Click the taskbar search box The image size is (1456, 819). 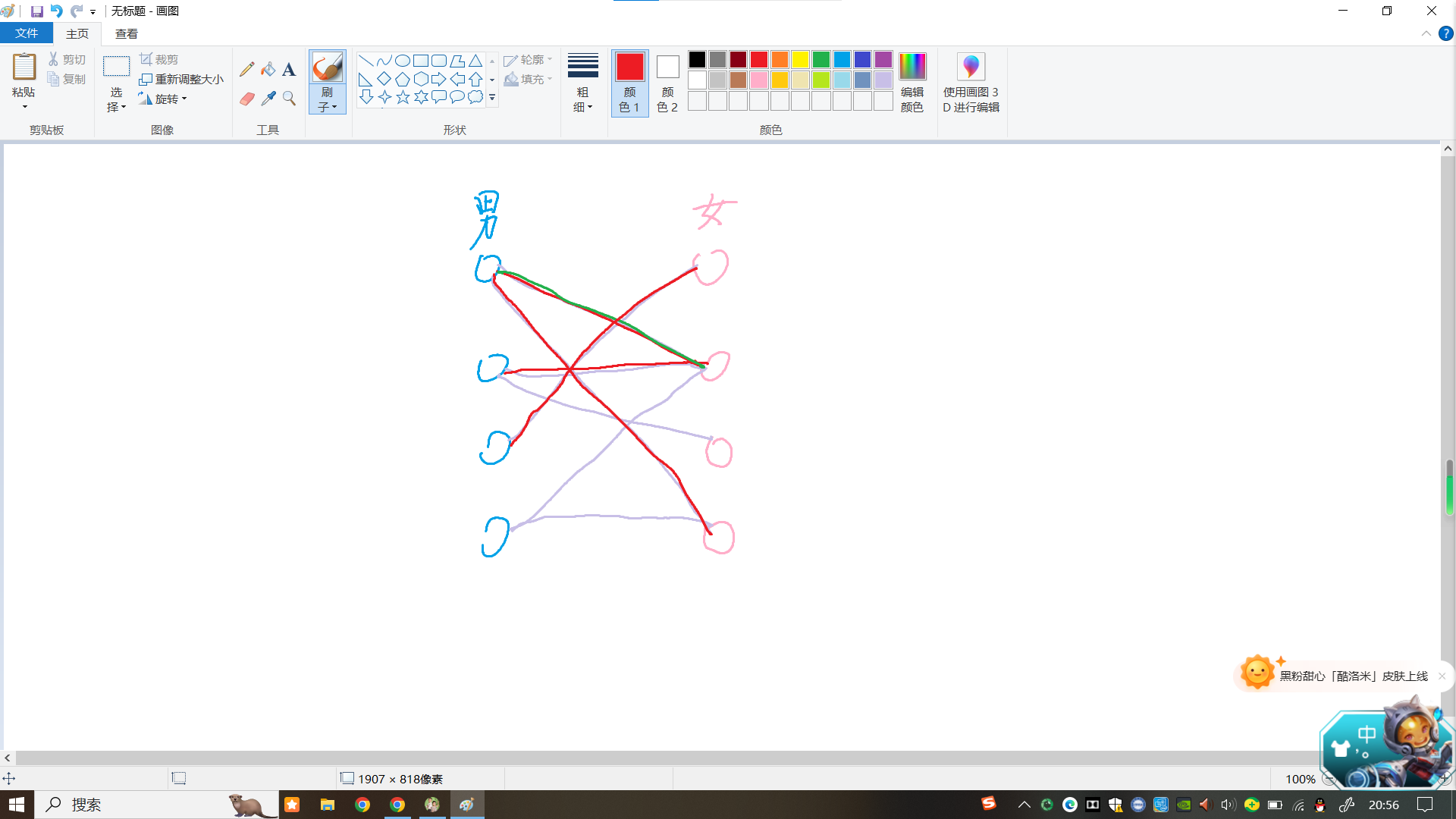tap(157, 805)
